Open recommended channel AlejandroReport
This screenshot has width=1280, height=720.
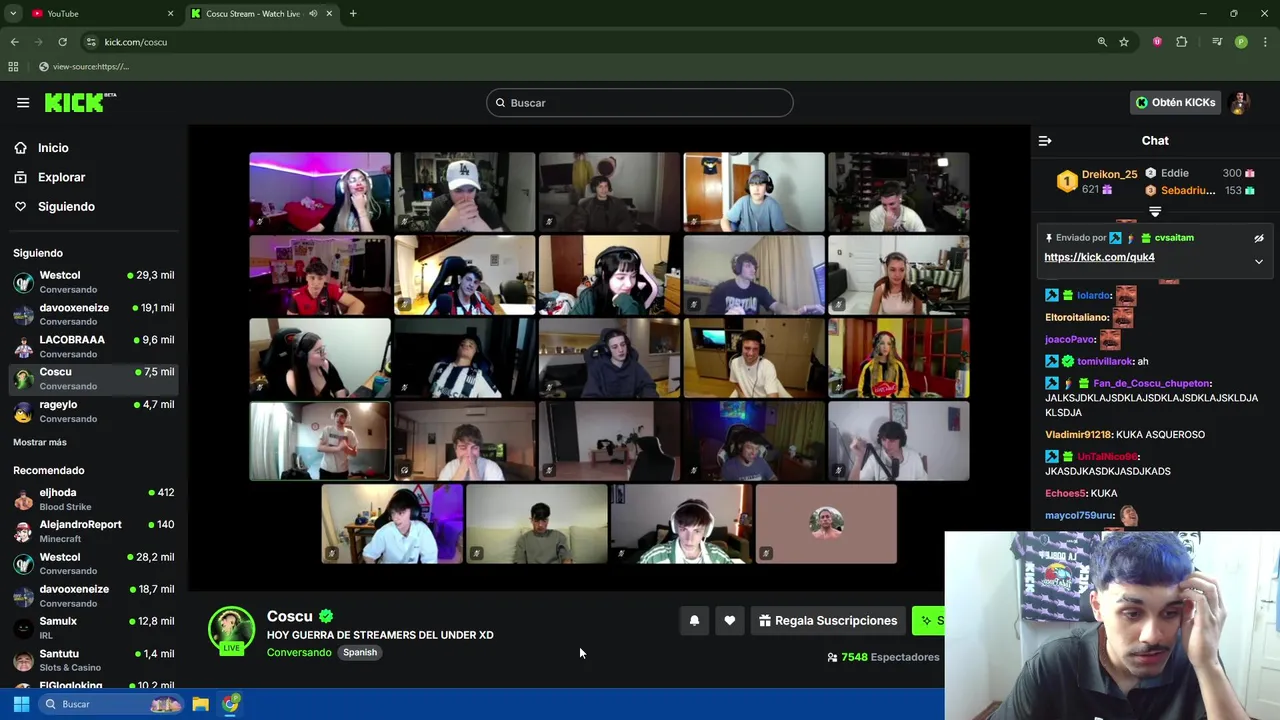tap(94, 531)
